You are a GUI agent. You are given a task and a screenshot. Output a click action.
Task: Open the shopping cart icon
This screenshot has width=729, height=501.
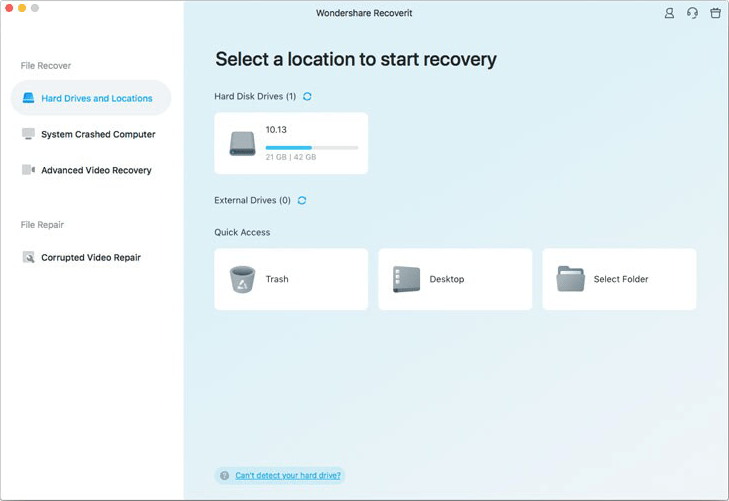[716, 13]
